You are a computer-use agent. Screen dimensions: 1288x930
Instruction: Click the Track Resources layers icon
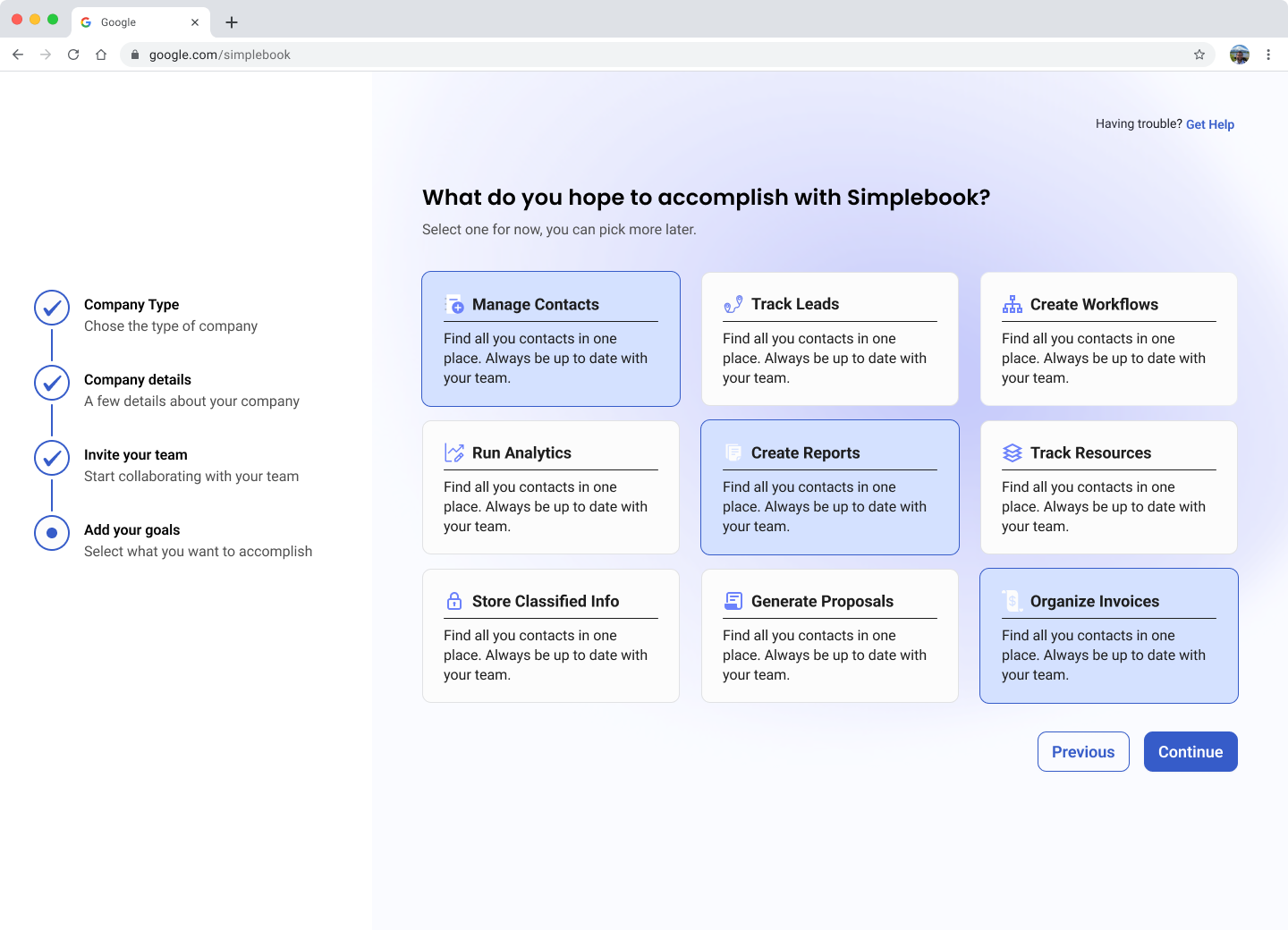click(1013, 452)
